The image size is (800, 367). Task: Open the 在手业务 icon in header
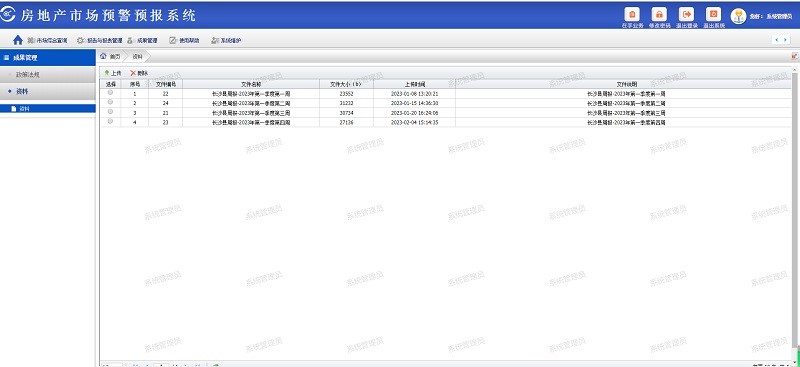click(632, 14)
